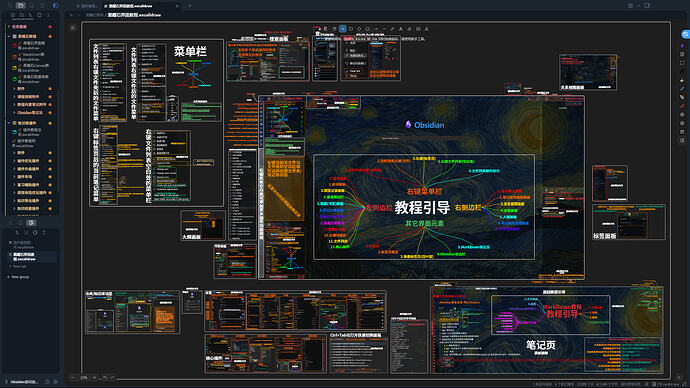The width and height of the screenshot is (690, 388).
Task: Toggle the tool lock in Excalidraw toolbar
Action: click(x=325, y=29)
